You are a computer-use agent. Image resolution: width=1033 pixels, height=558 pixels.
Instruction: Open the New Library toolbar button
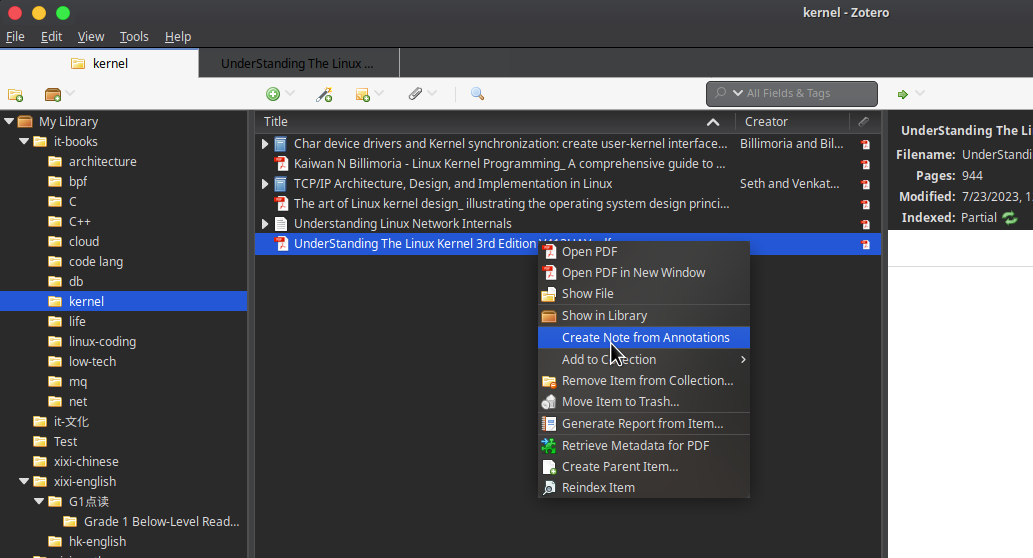(x=54, y=94)
